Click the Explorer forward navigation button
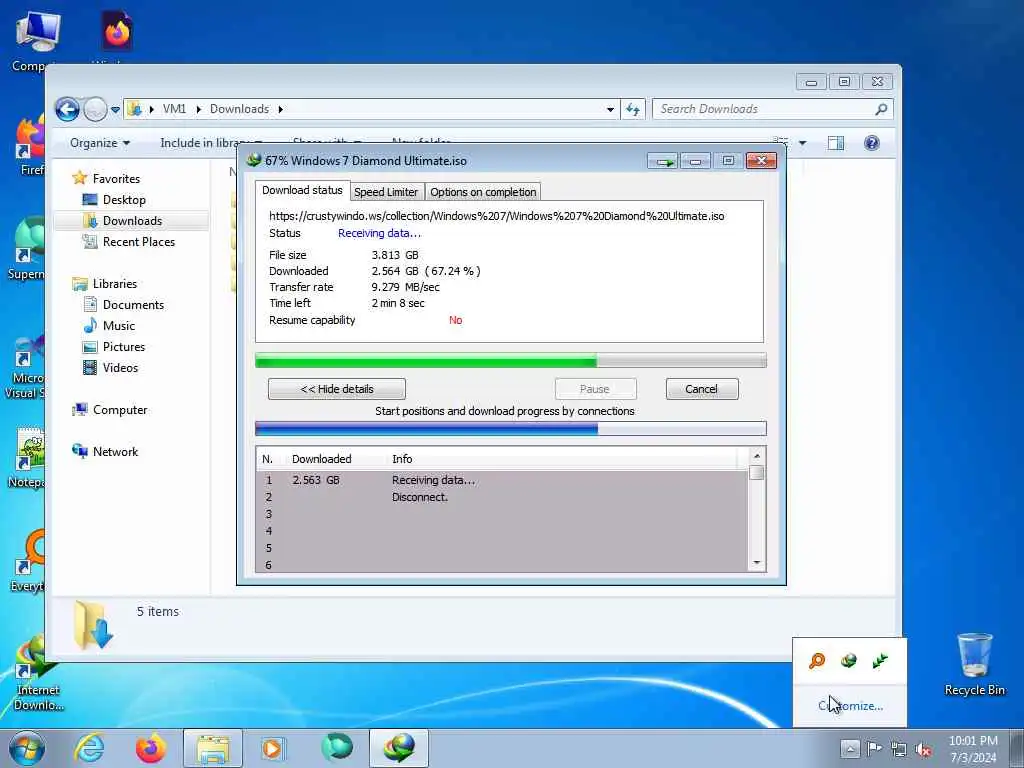The height and width of the screenshot is (768, 1024). [x=95, y=109]
